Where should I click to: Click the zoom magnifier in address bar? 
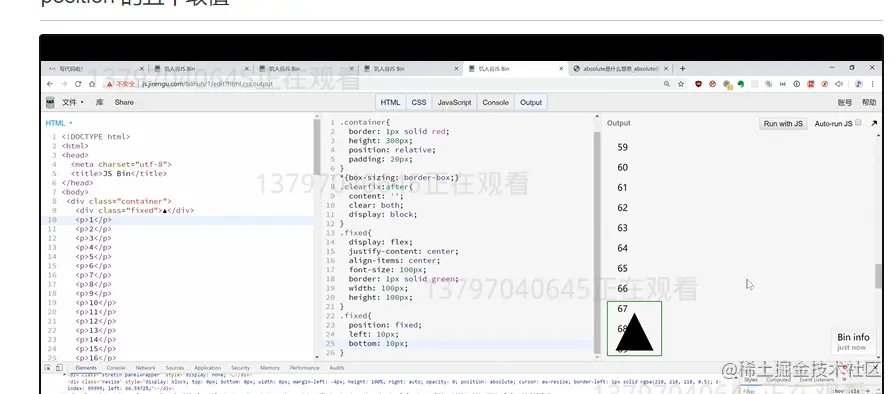tap(667, 84)
